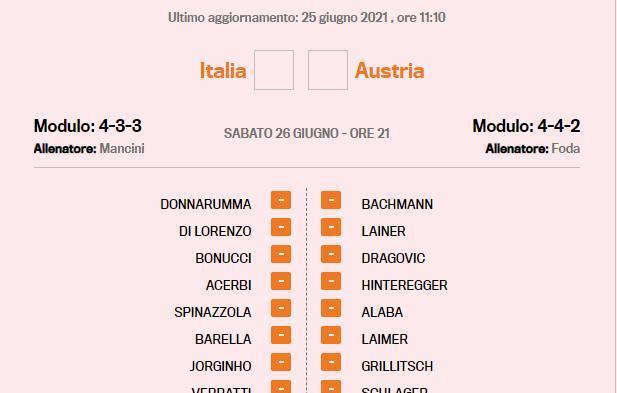Viewport: 617px width, 393px height.
Task: Click the orange badge next to Bonucci
Action: (281, 254)
